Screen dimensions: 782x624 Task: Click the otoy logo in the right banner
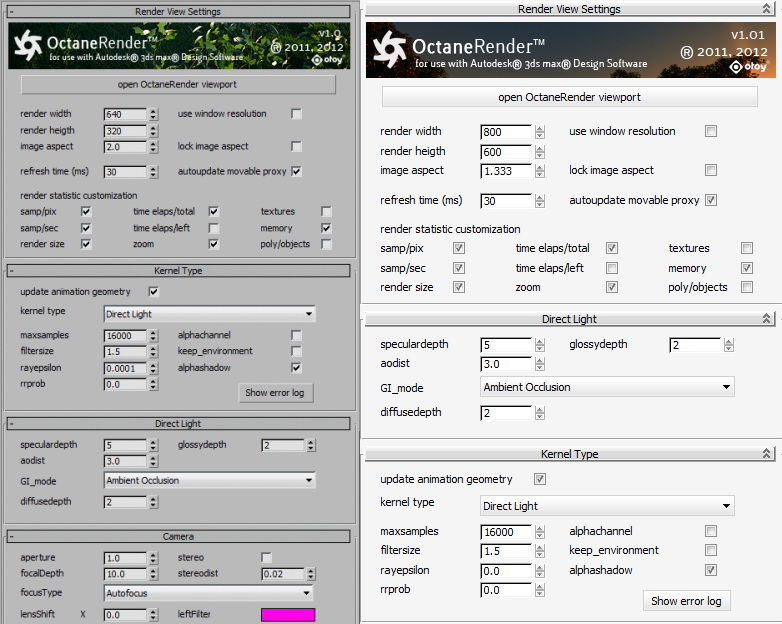click(x=748, y=66)
